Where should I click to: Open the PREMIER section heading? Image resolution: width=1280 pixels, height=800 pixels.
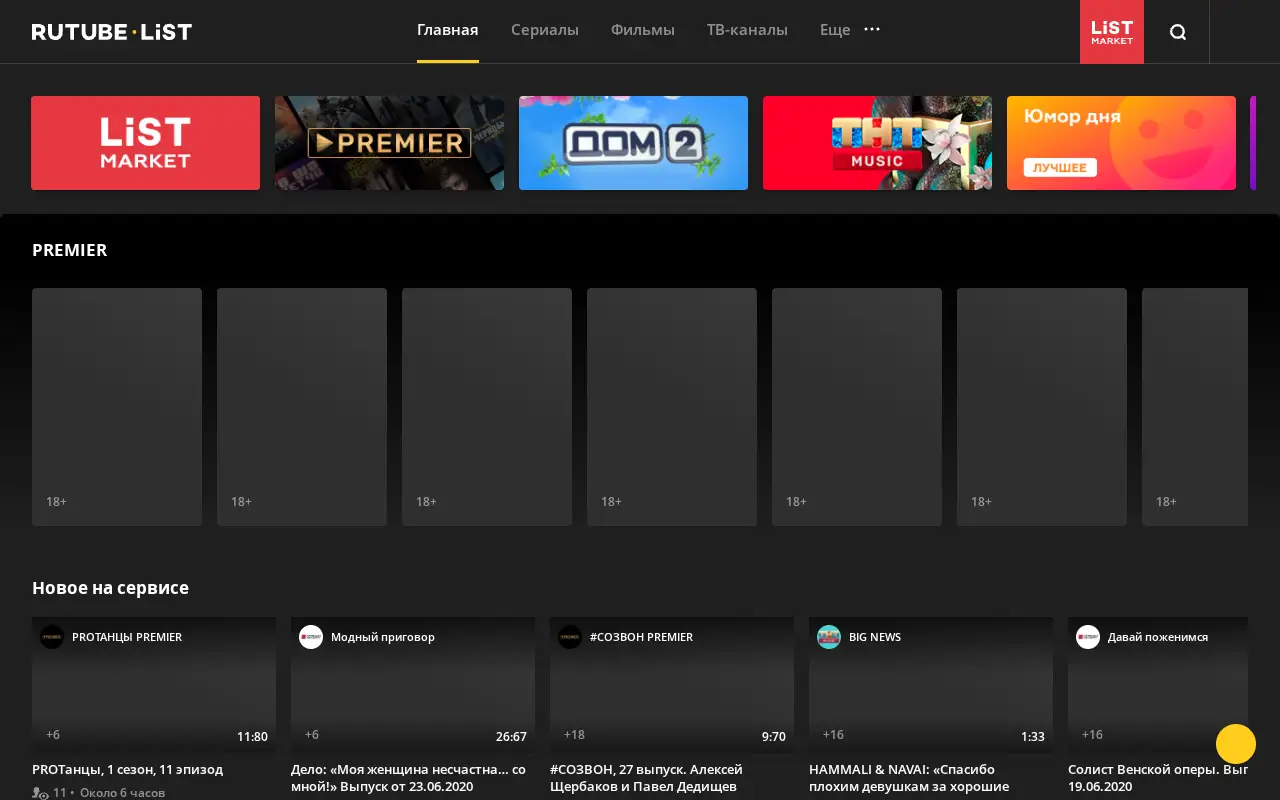pyautogui.click(x=70, y=250)
